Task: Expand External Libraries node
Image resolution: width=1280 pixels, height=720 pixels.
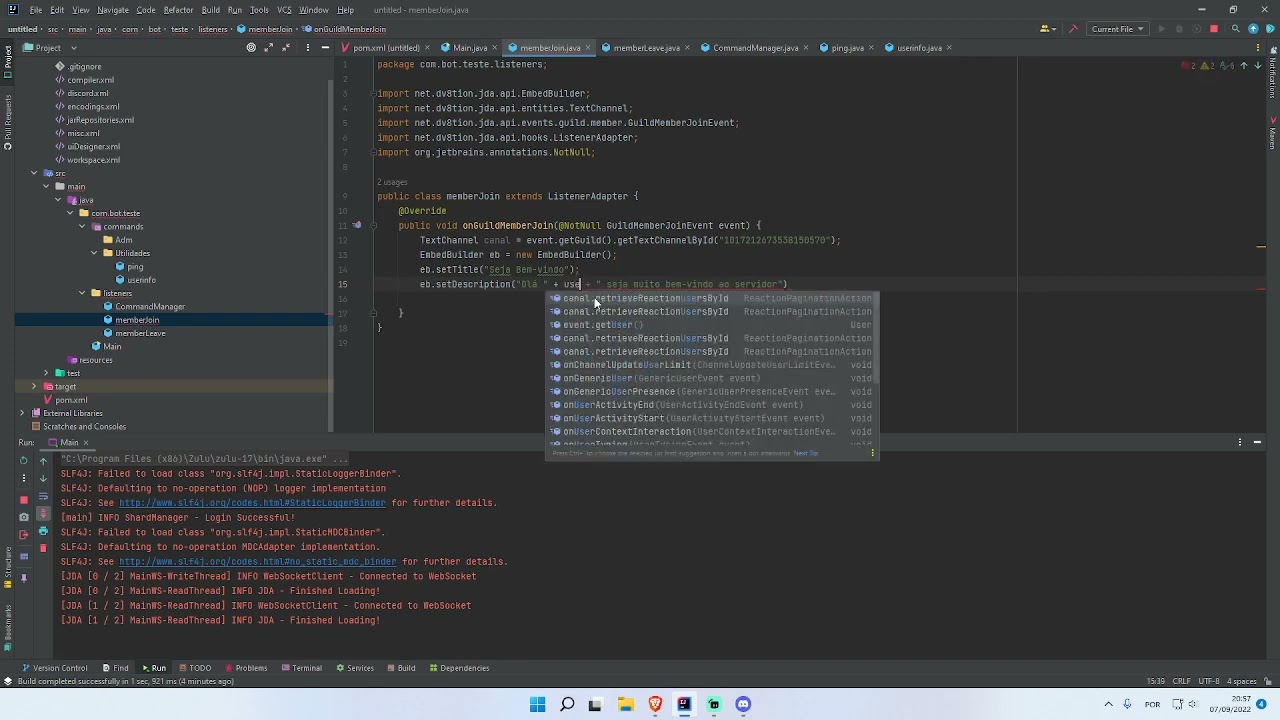Action: coord(21,413)
